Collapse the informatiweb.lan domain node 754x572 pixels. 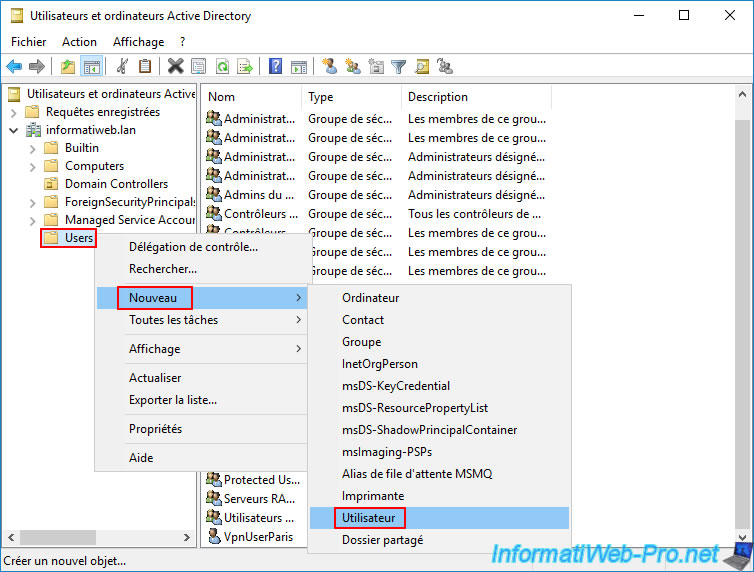[x=14, y=130]
